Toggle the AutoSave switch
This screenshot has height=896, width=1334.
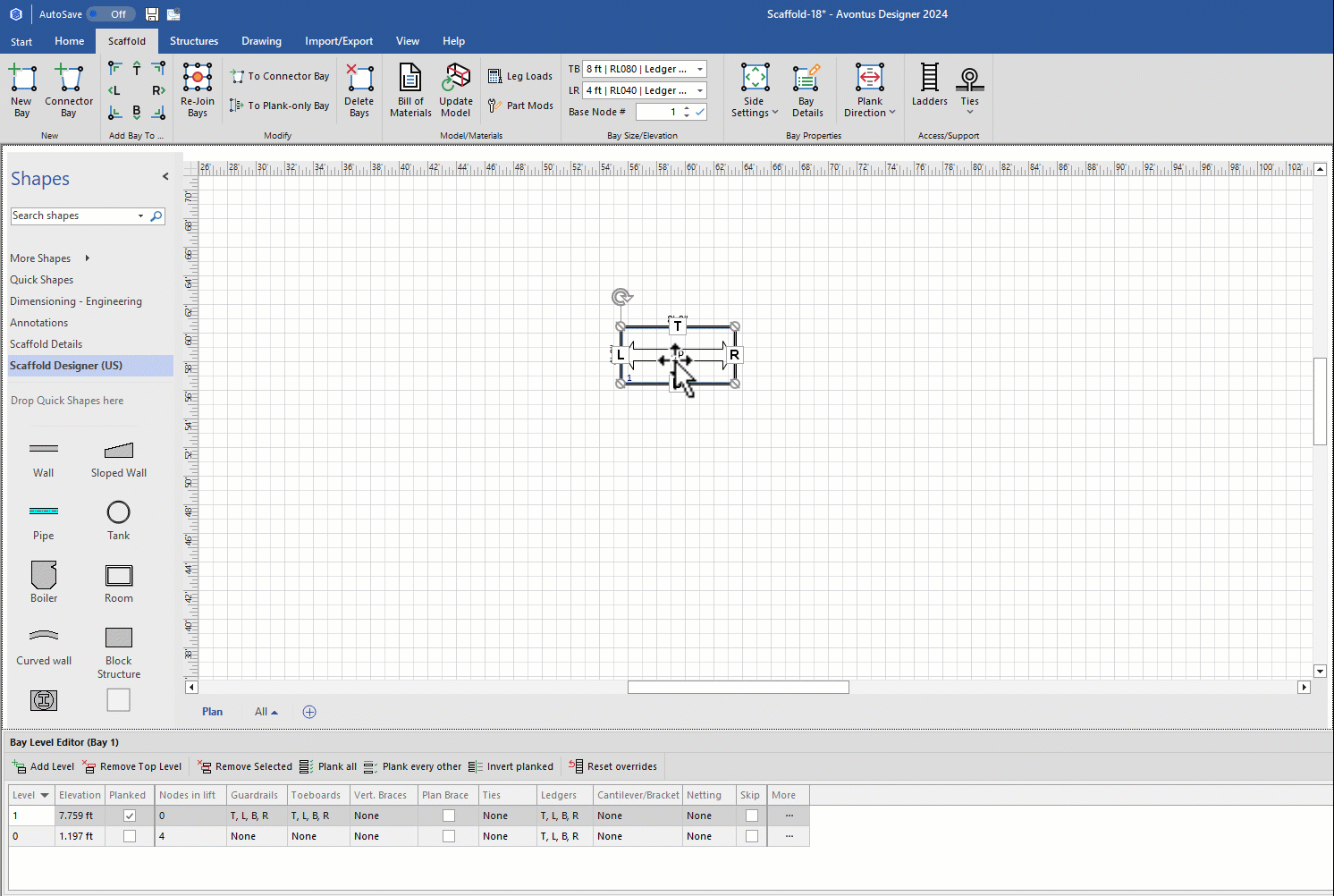point(111,14)
